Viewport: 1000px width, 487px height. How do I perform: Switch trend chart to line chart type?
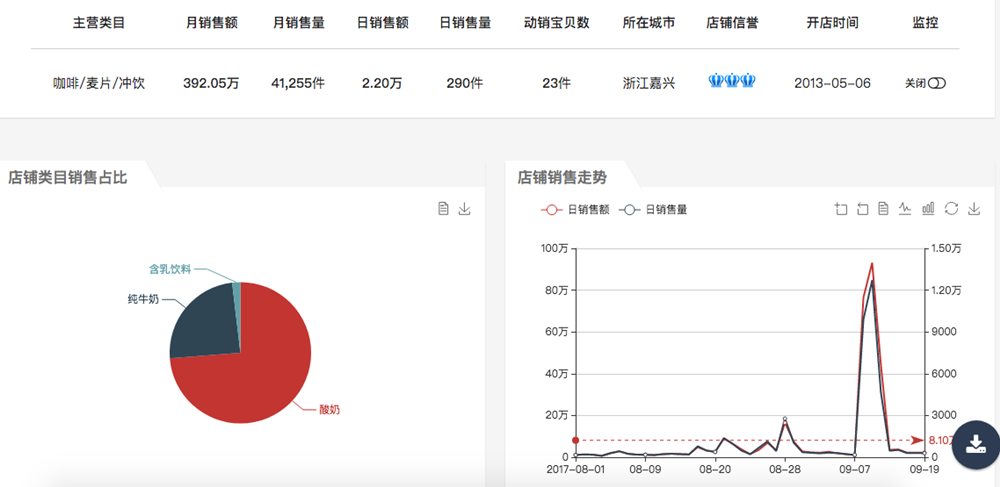point(906,209)
